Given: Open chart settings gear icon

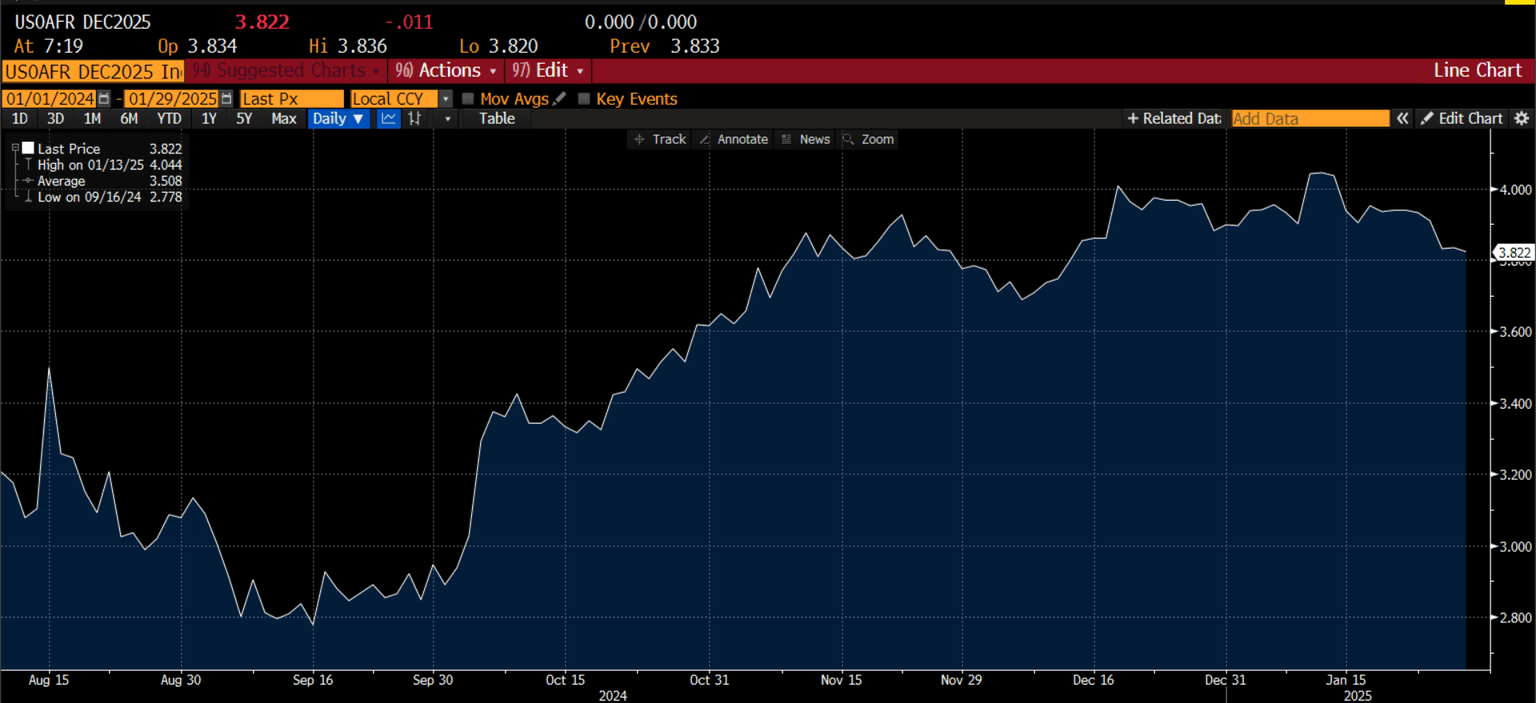Looking at the screenshot, I should (1521, 118).
